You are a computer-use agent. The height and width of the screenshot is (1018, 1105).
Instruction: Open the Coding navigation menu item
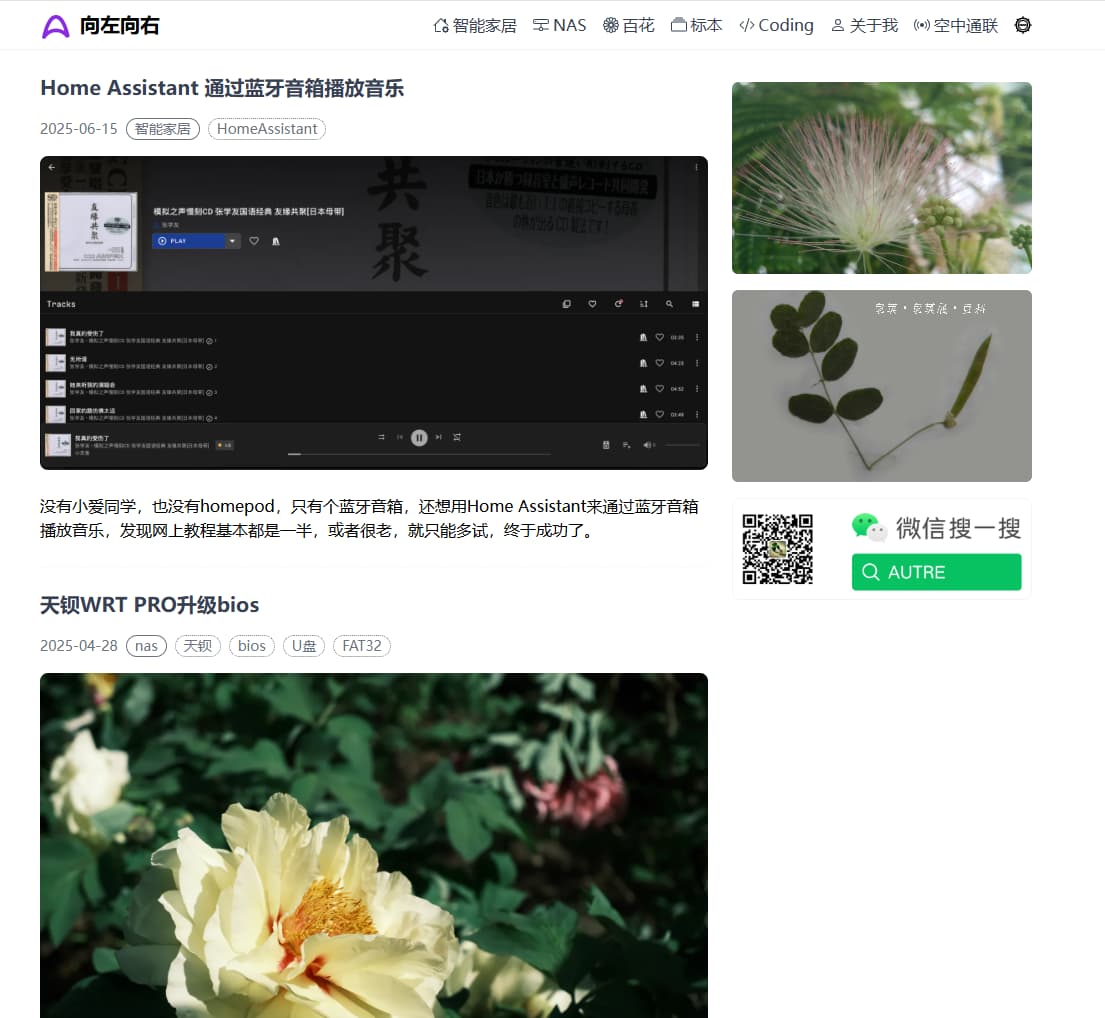[x=776, y=25]
